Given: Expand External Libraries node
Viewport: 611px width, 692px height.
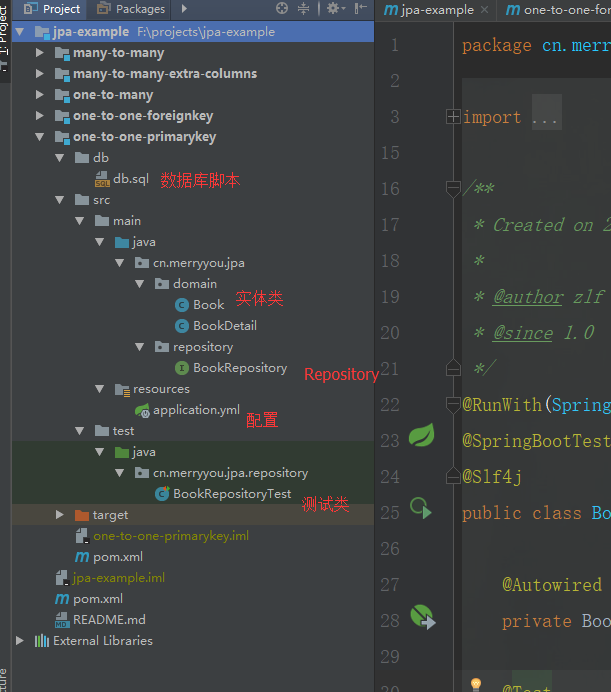Looking at the screenshot, I should [19, 640].
